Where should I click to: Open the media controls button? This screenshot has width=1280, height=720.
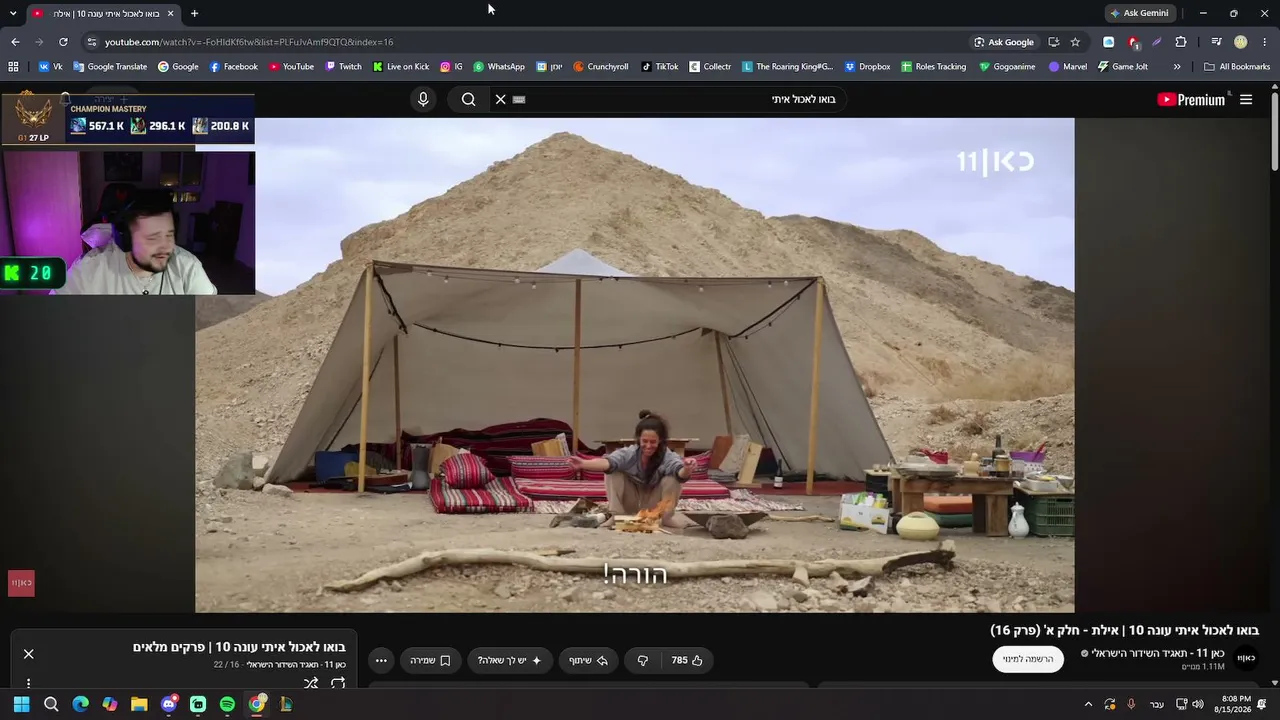[x=1216, y=42]
